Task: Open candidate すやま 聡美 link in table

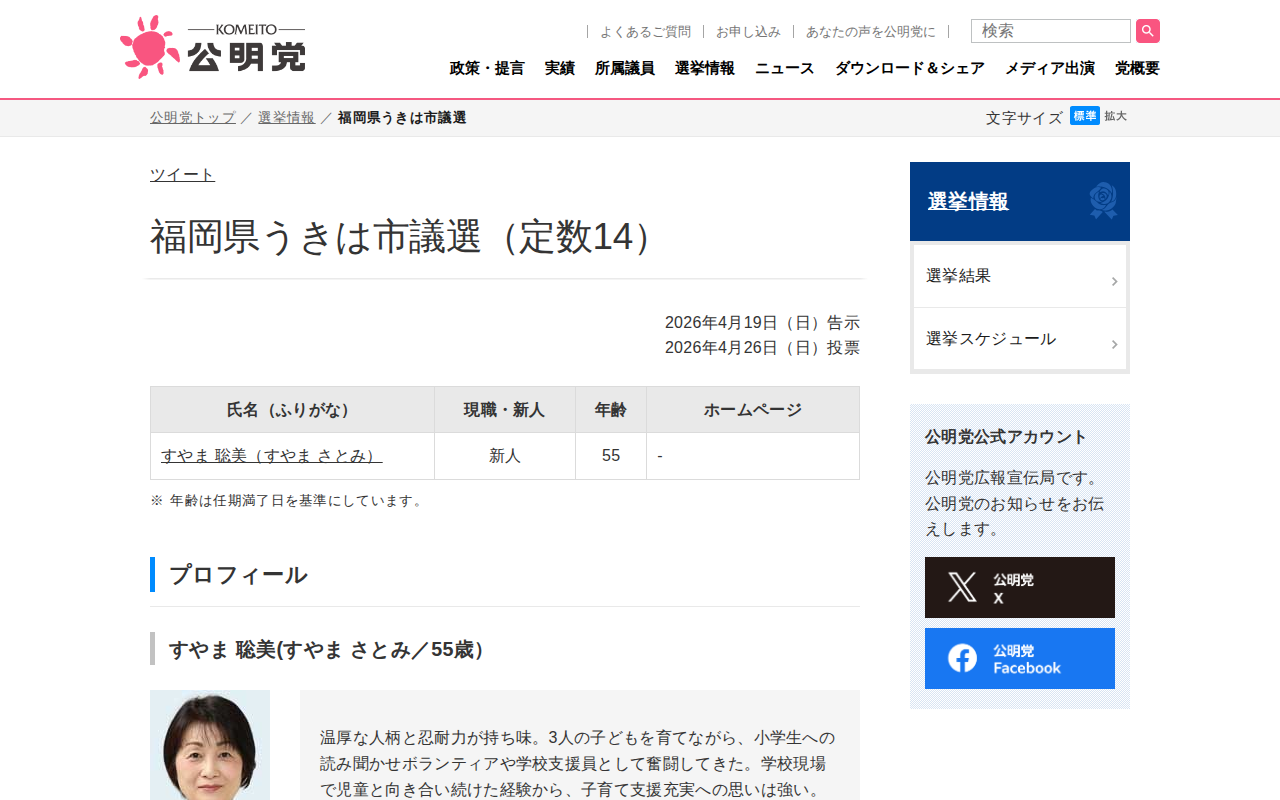Action: pyautogui.click(x=272, y=456)
